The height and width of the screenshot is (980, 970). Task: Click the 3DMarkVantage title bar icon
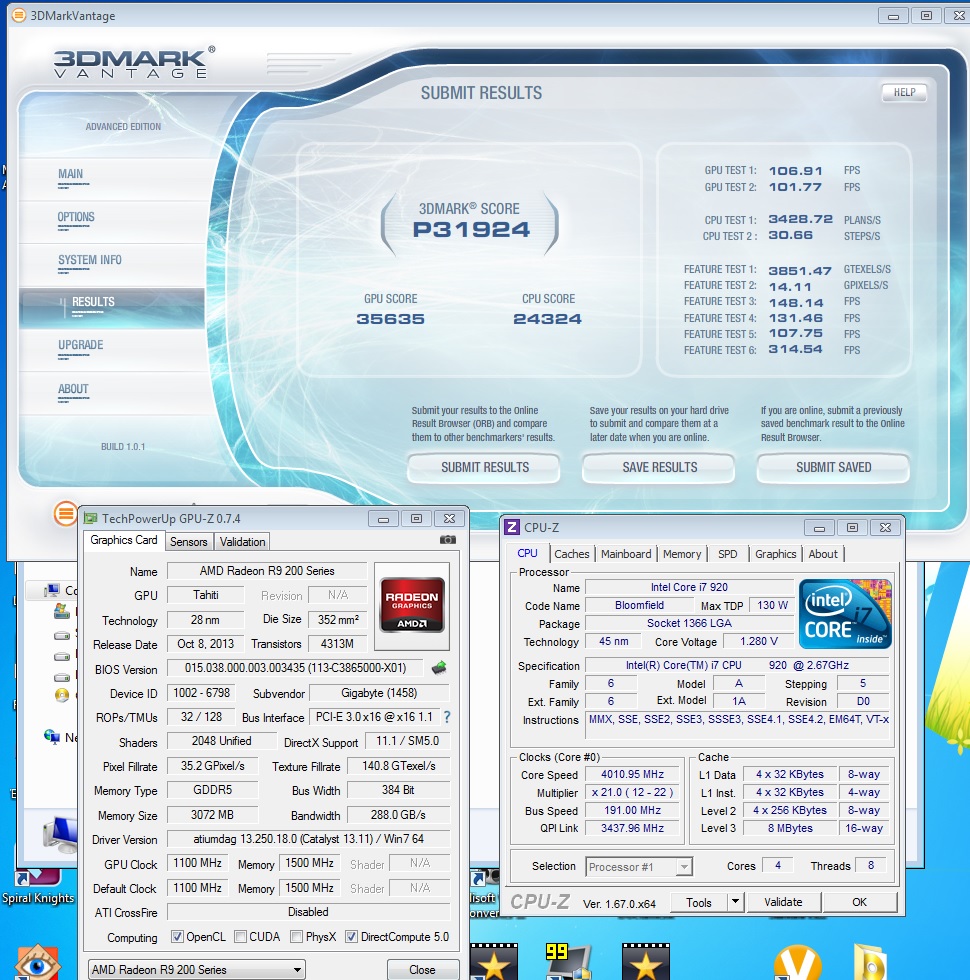tap(19, 15)
